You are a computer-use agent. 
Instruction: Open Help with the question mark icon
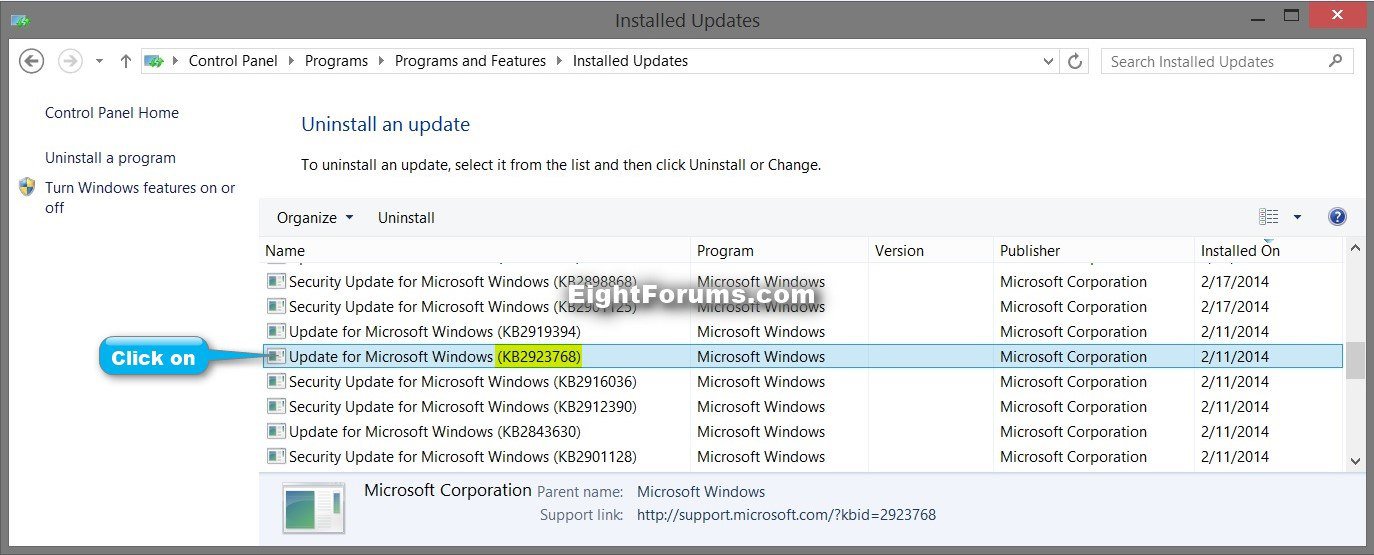(x=1337, y=217)
